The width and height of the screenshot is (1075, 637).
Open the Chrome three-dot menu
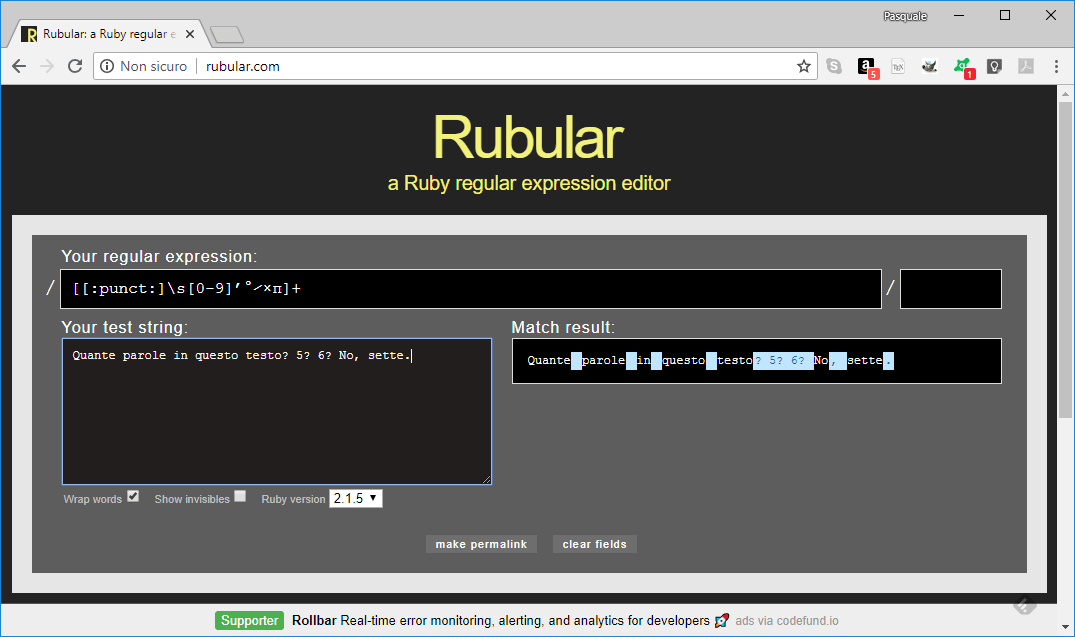point(1056,66)
